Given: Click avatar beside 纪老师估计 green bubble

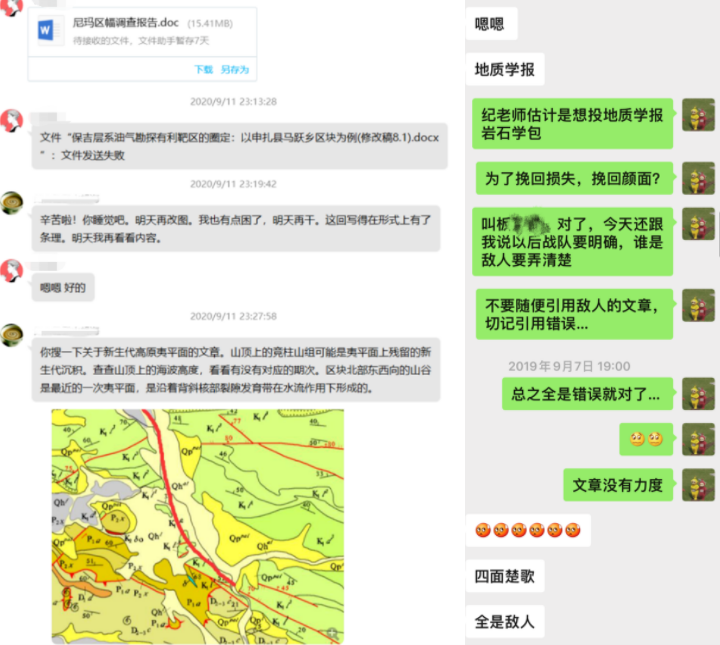Looking at the screenshot, I should (x=698, y=115).
